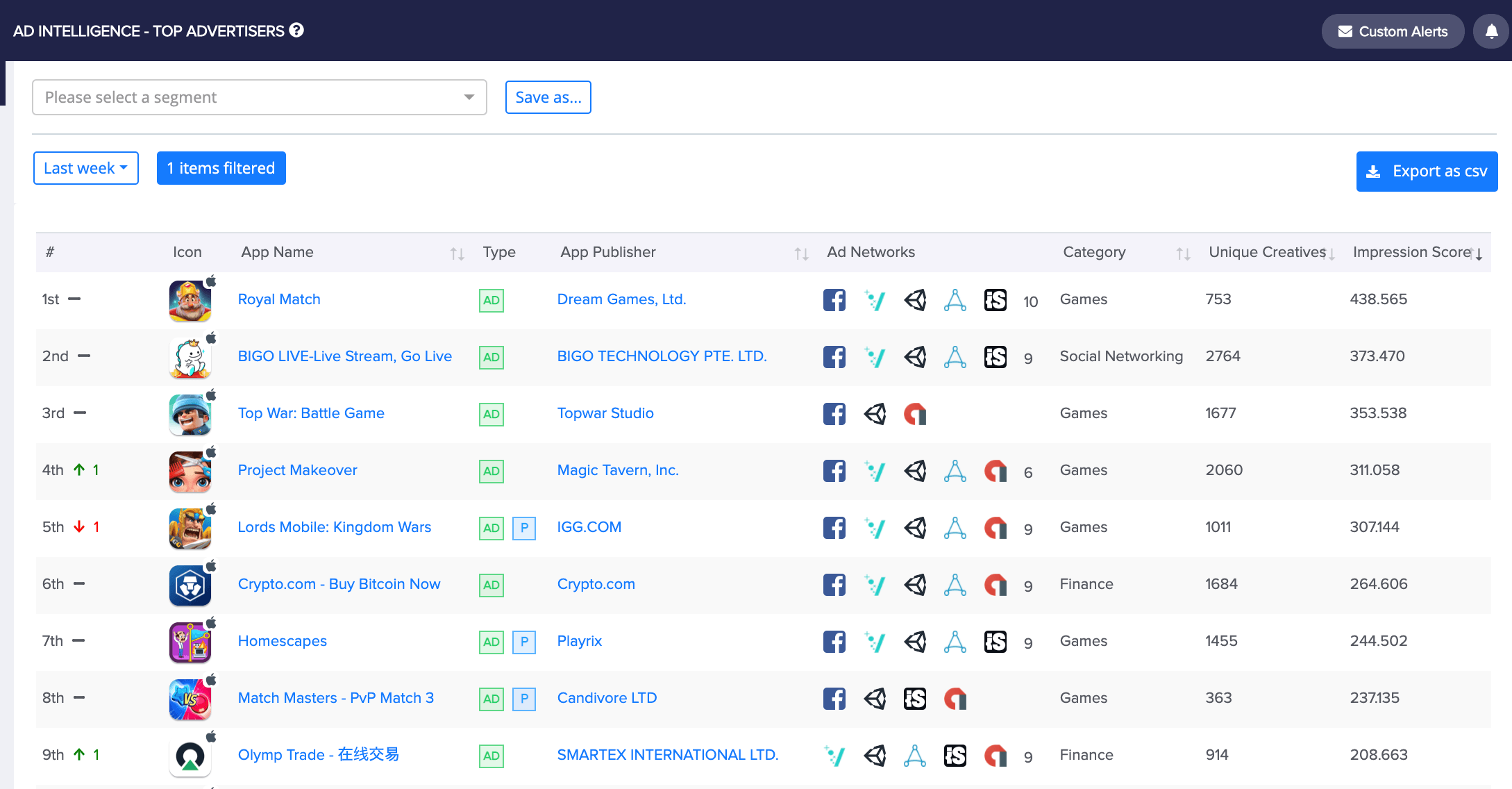The image size is (1512, 789).
Task: Click the impression score 438.565
Action: [x=1379, y=299]
